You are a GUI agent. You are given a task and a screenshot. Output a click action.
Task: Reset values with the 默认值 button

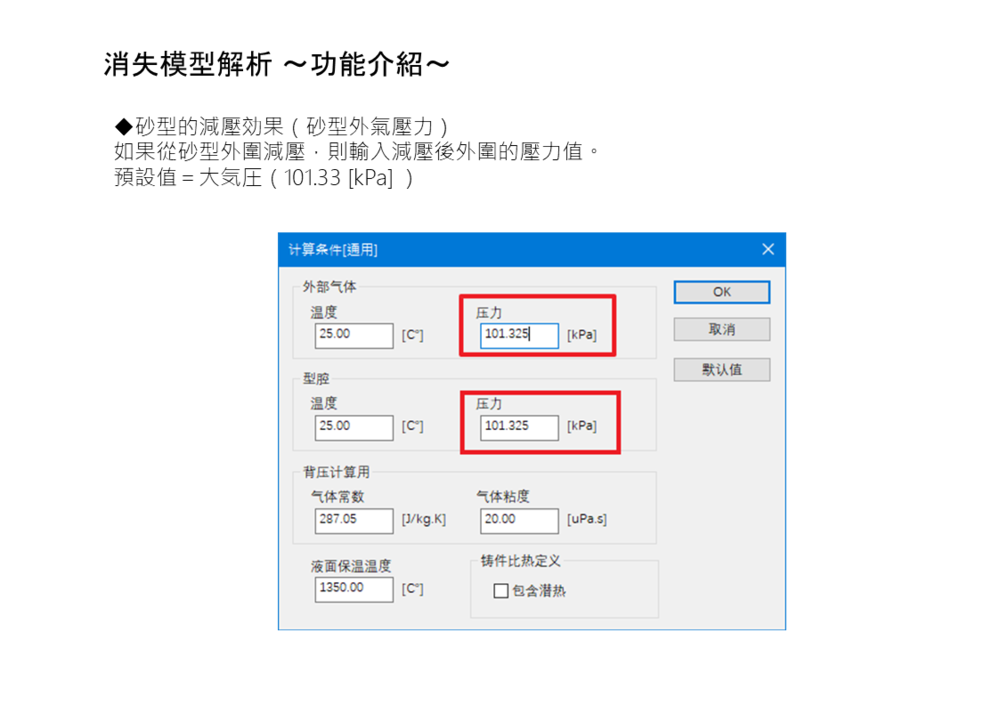[x=721, y=369]
